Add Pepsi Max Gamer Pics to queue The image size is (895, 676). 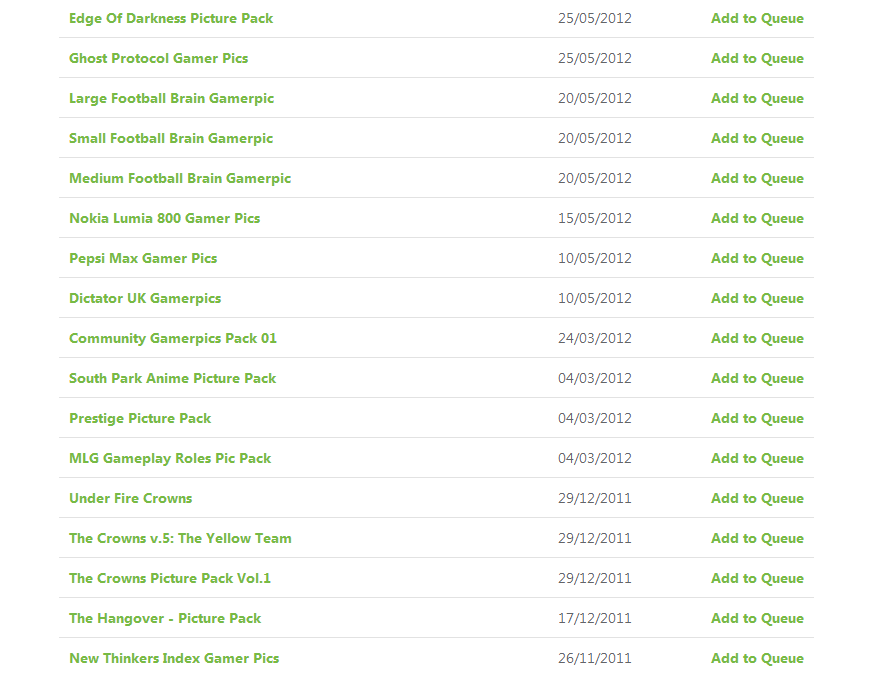[757, 258]
